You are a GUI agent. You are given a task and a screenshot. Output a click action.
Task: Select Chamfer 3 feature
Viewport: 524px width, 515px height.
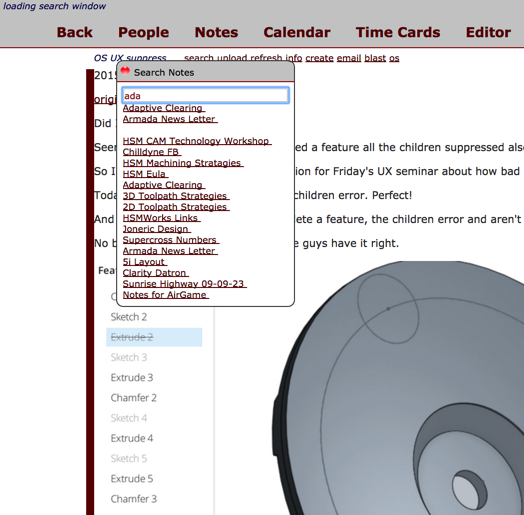(134, 499)
